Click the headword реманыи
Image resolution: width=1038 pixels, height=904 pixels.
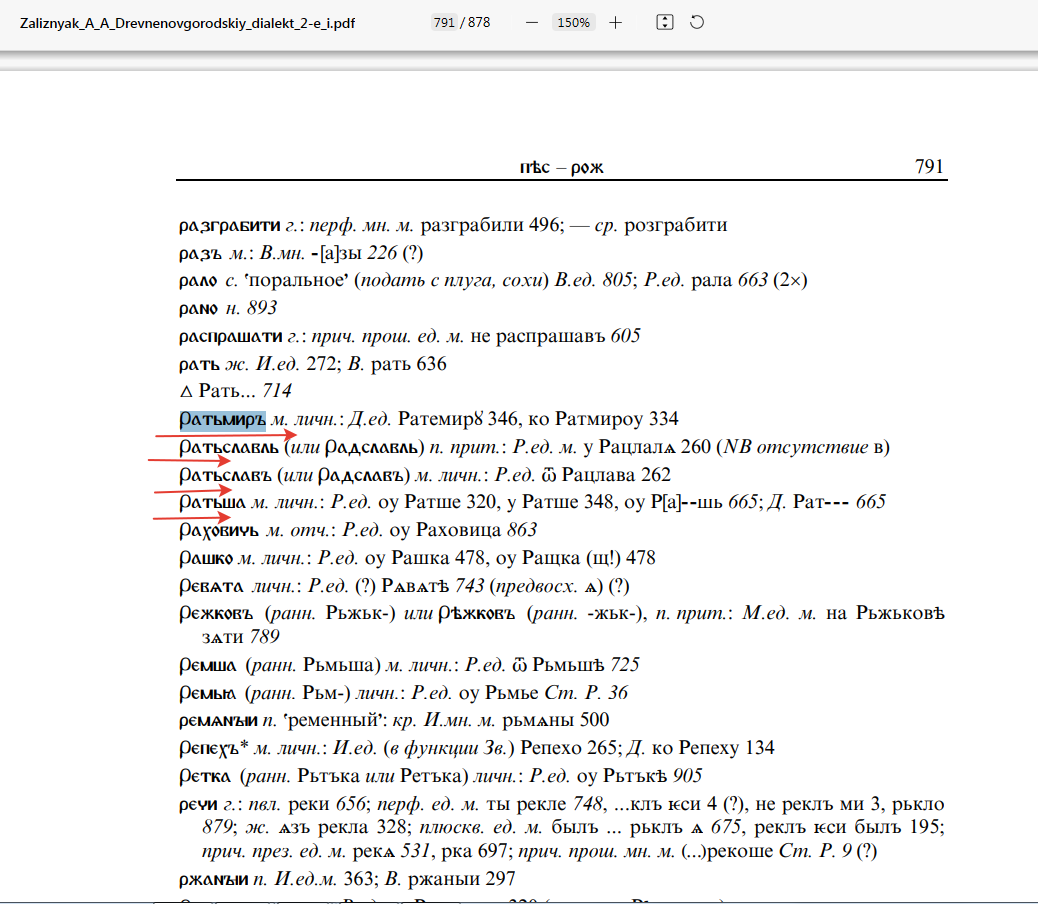coord(218,721)
